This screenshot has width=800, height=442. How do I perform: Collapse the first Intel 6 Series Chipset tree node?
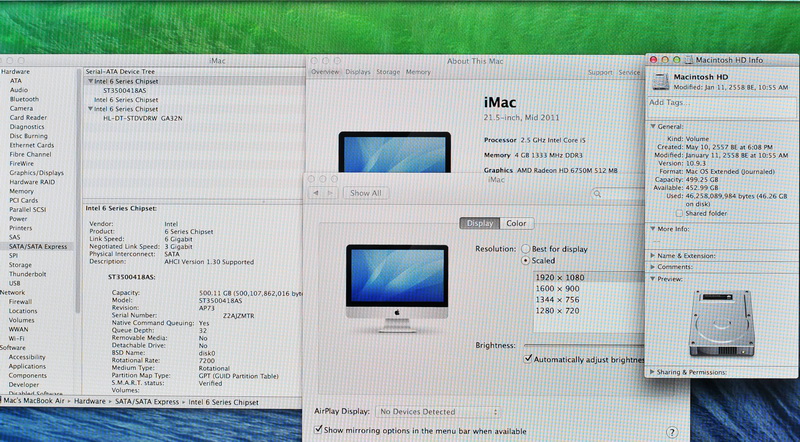pyautogui.click(x=90, y=81)
